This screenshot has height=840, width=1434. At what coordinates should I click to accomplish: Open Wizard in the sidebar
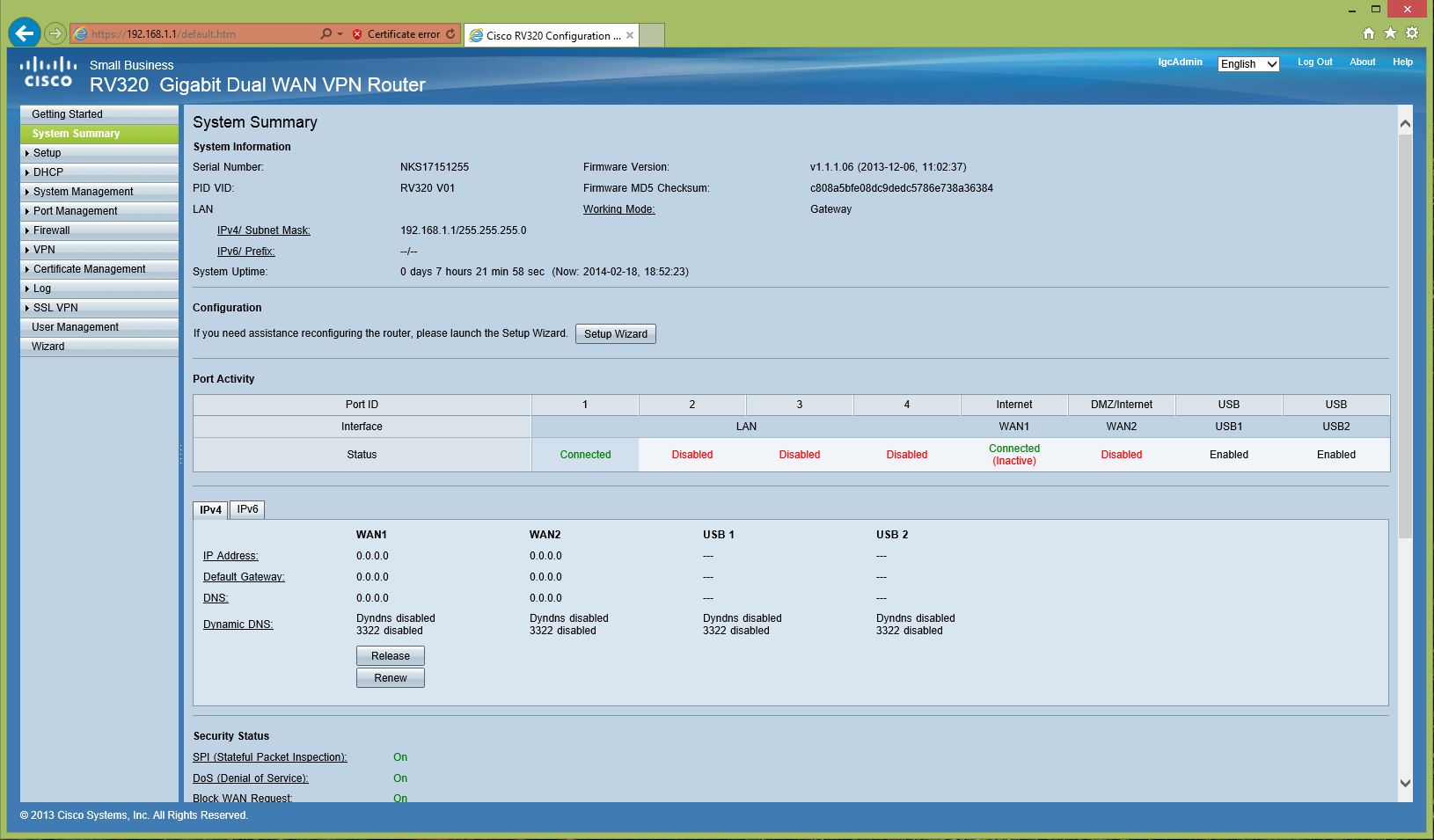(x=99, y=347)
